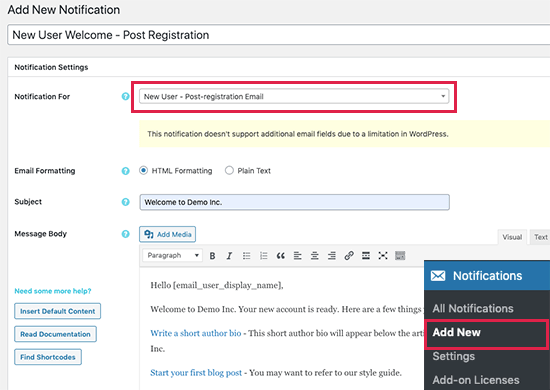The width and height of the screenshot is (550, 390).
Task: Open help for Notification For
Action: click(125, 96)
